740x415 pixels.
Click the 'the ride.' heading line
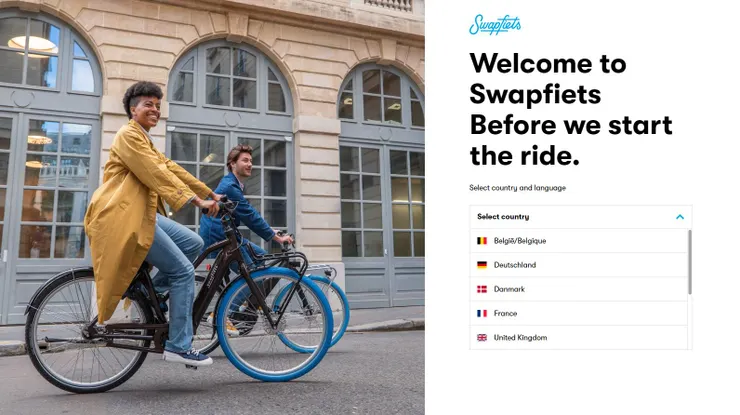(x=524, y=156)
